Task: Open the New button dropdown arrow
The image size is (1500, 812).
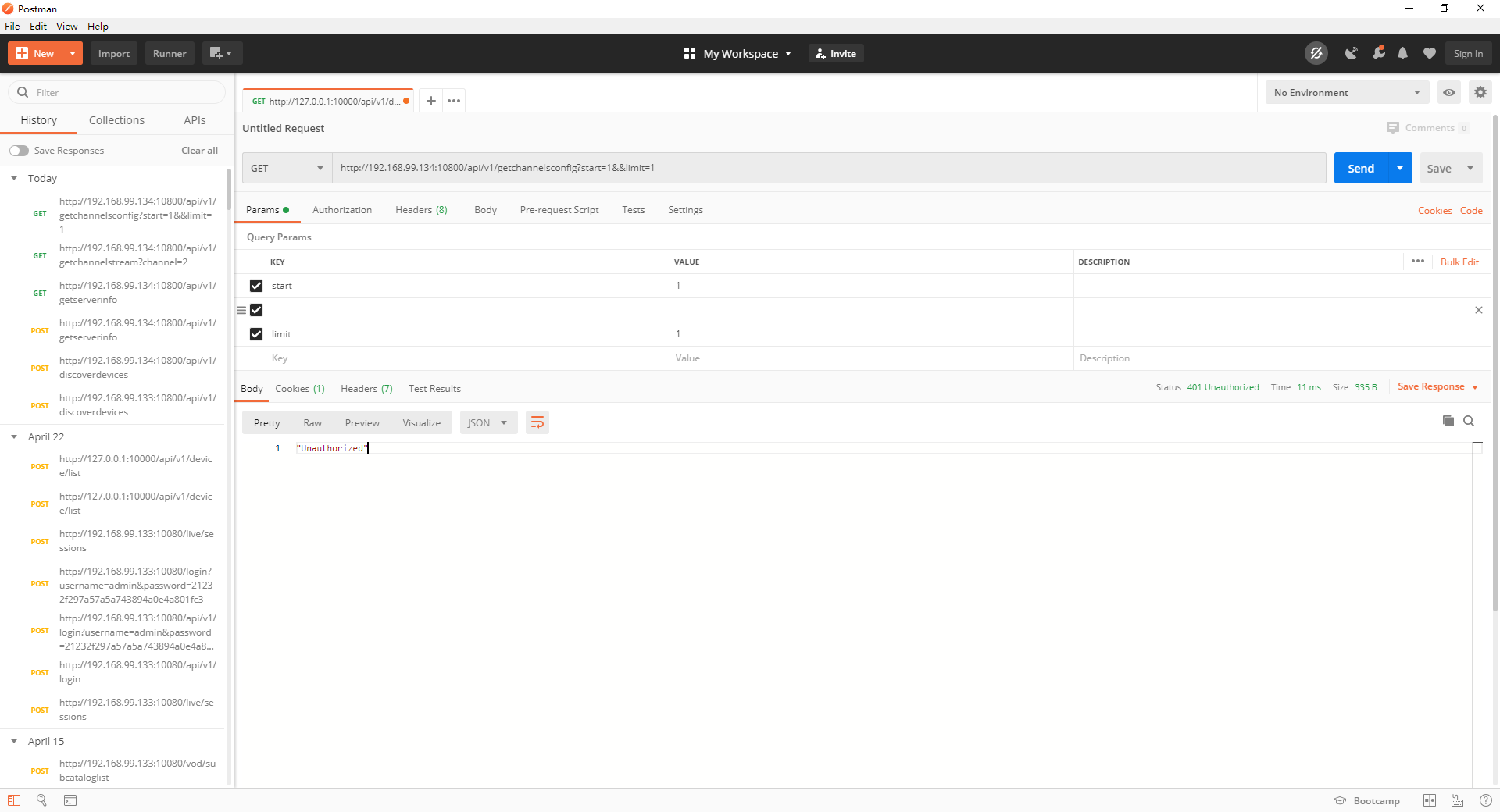Action: (x=73, y=53)
